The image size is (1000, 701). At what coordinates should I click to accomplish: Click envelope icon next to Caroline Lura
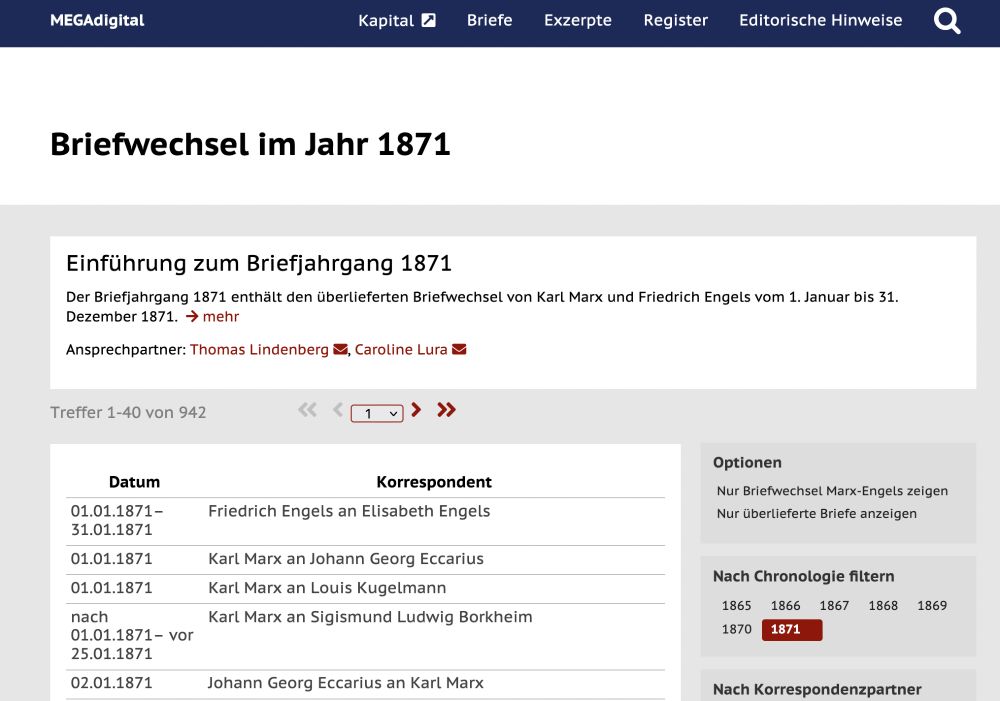click(x=459, y=350)
